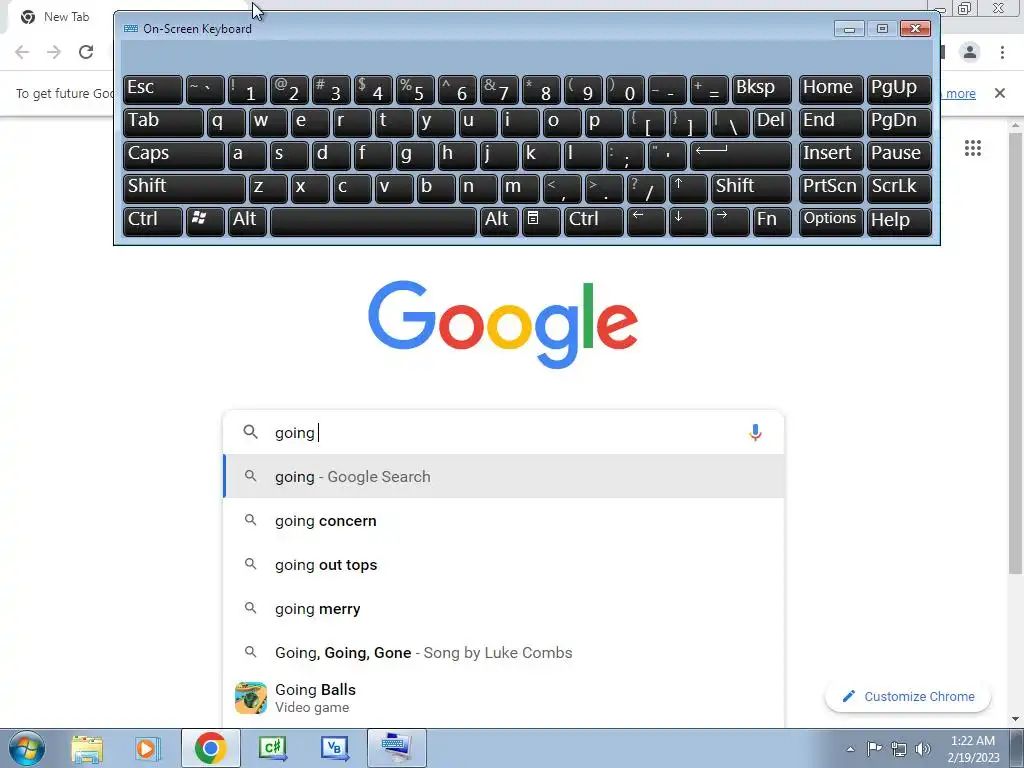Go forward with the forward arrow

54,52
